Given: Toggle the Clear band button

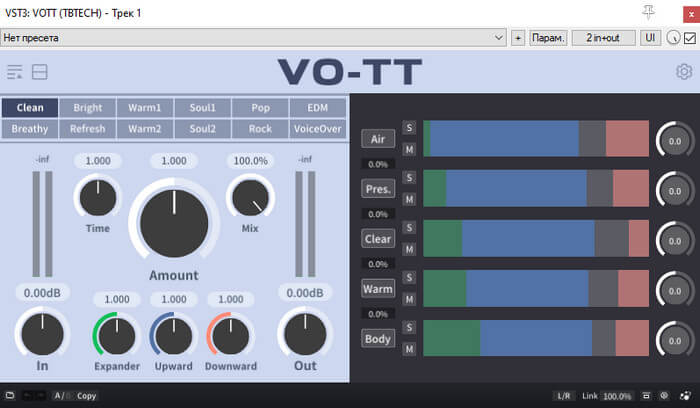Looking at the screenshot, I should [x=378, y=239].
